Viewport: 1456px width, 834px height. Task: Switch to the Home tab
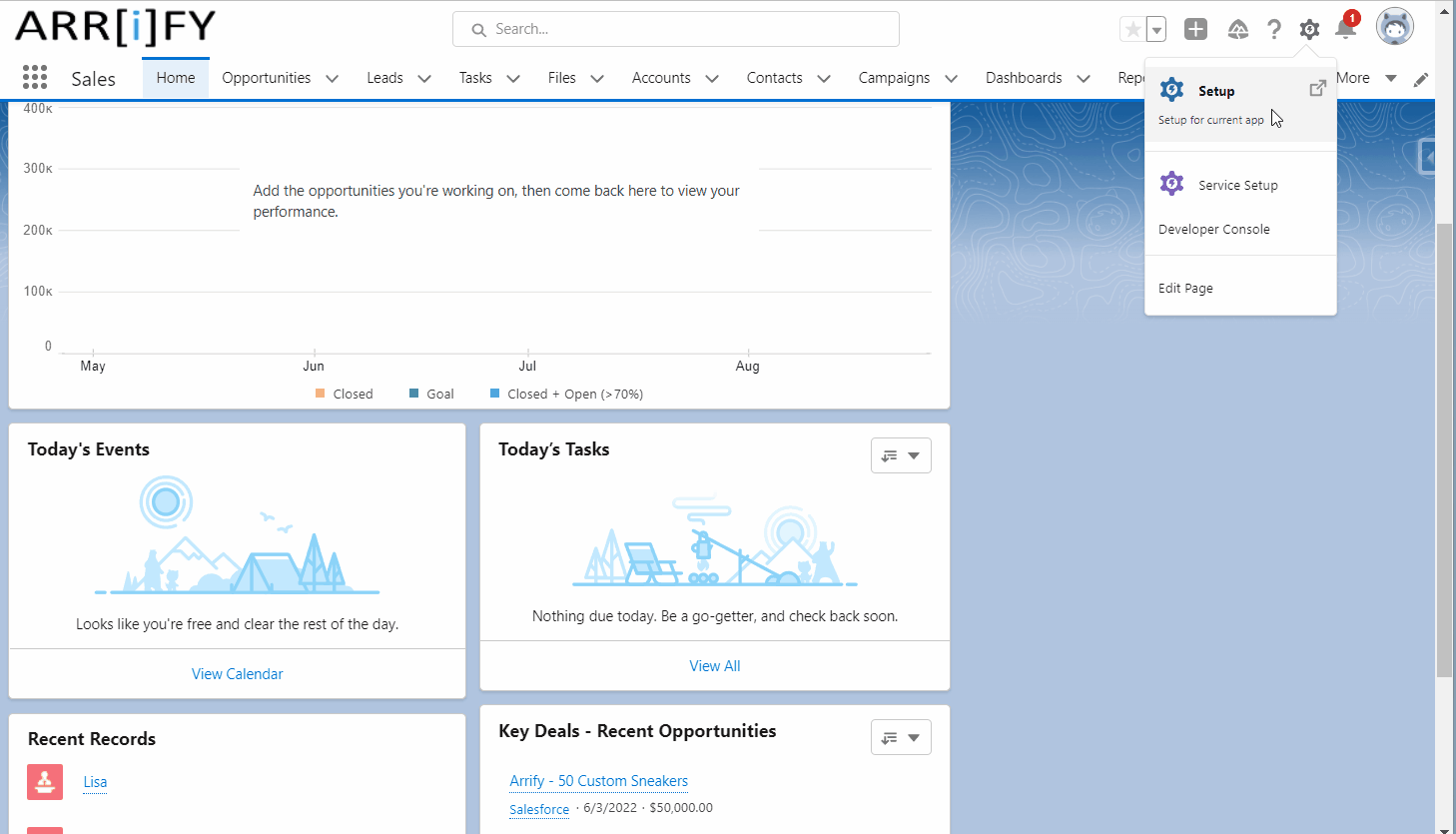176,78
